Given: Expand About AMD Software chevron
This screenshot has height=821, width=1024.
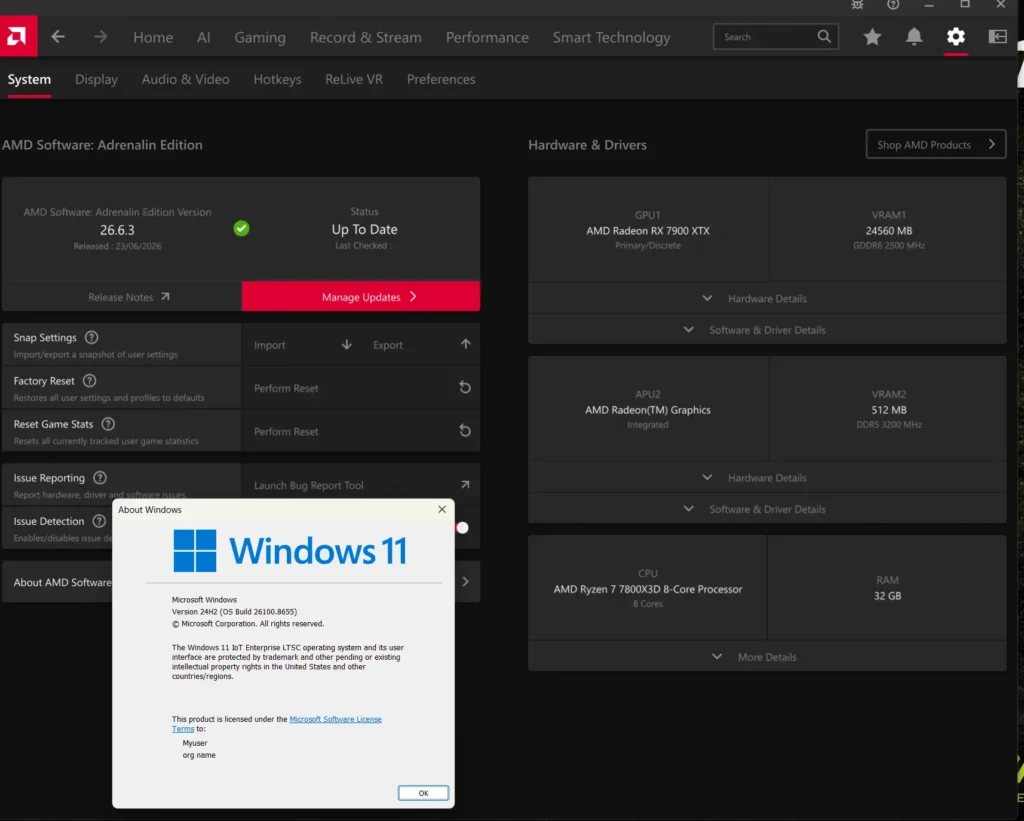Looking at the screenshot, I should click(466, 581).
